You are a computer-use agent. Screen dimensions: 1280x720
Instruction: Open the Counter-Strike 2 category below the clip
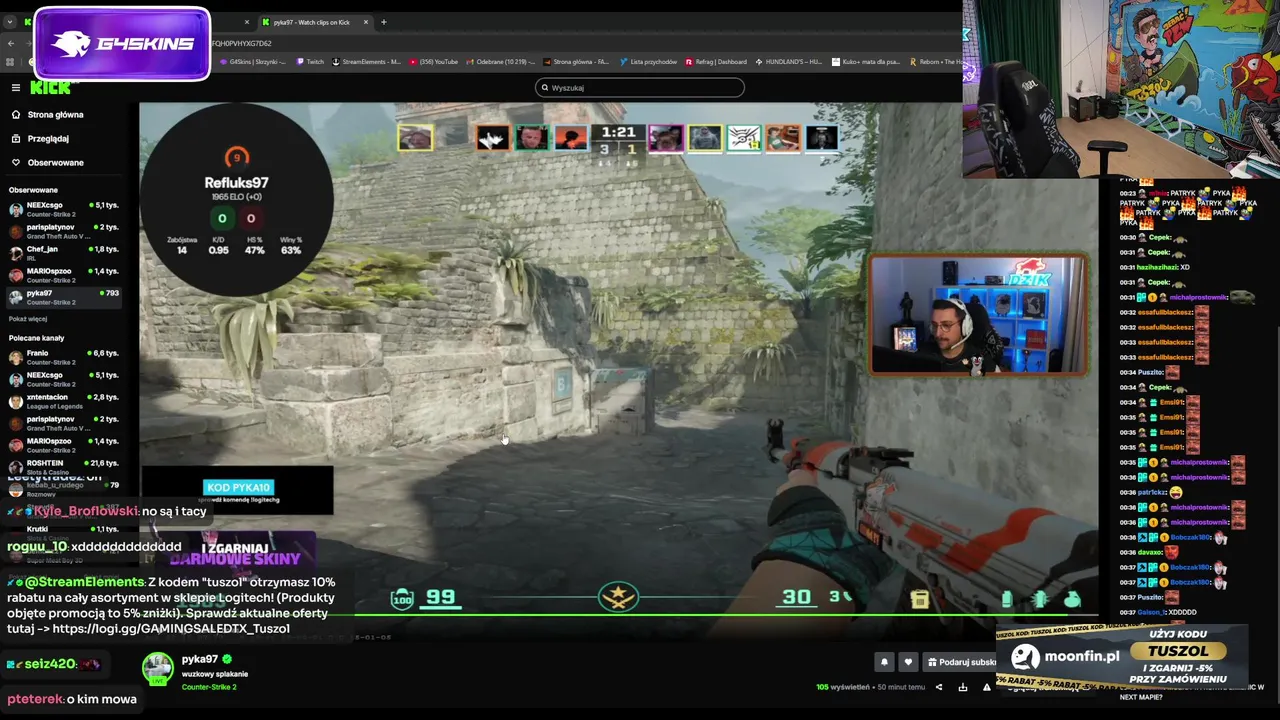coord(209,688)
